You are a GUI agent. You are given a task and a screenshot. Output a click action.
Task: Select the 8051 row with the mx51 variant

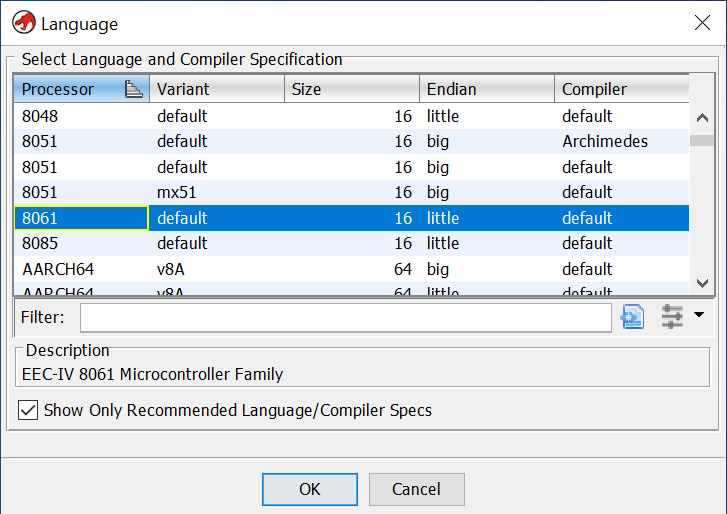351,192
